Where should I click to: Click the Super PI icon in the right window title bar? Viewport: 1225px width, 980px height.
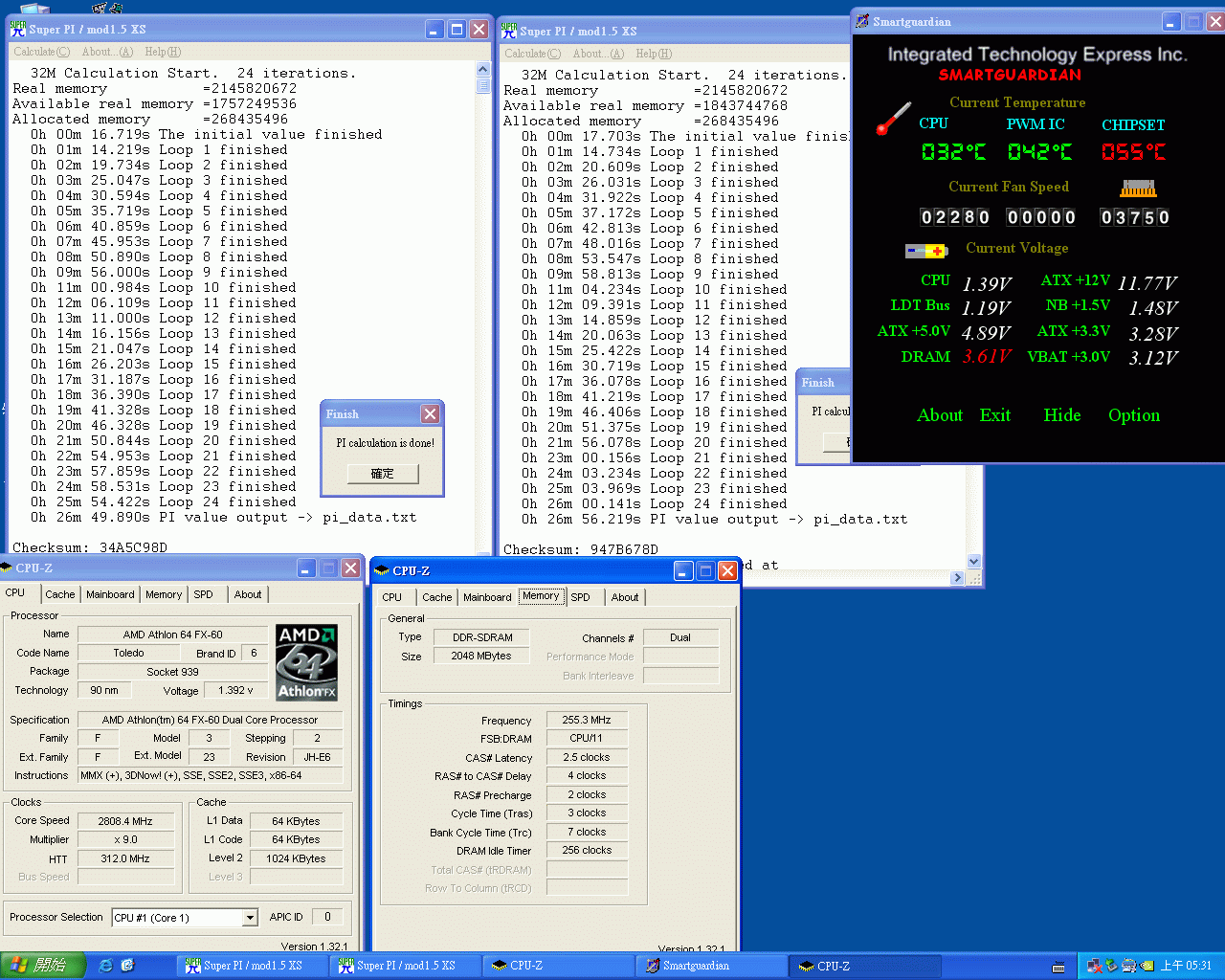coord(508,31)
